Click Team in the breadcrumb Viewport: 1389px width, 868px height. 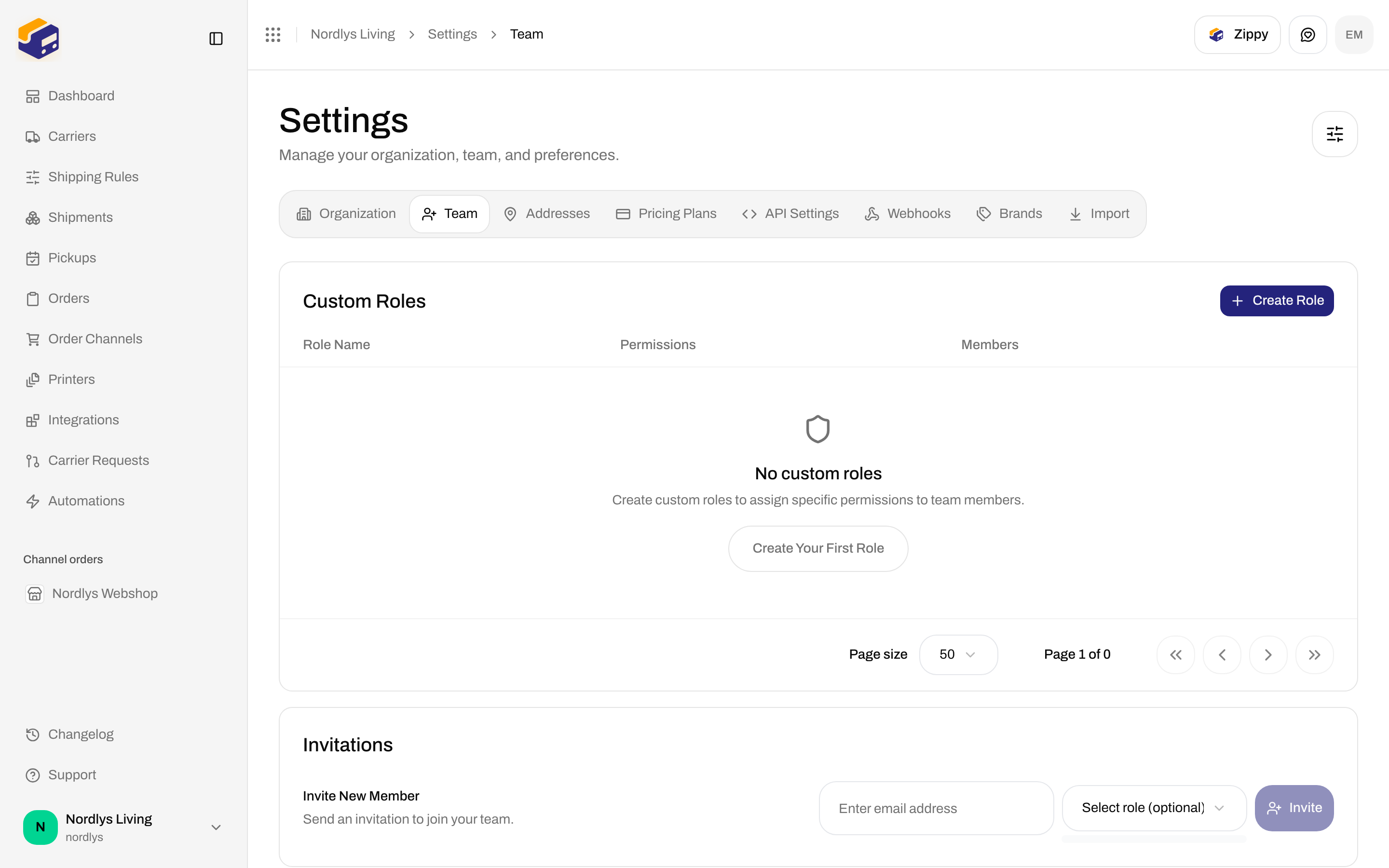526,34
